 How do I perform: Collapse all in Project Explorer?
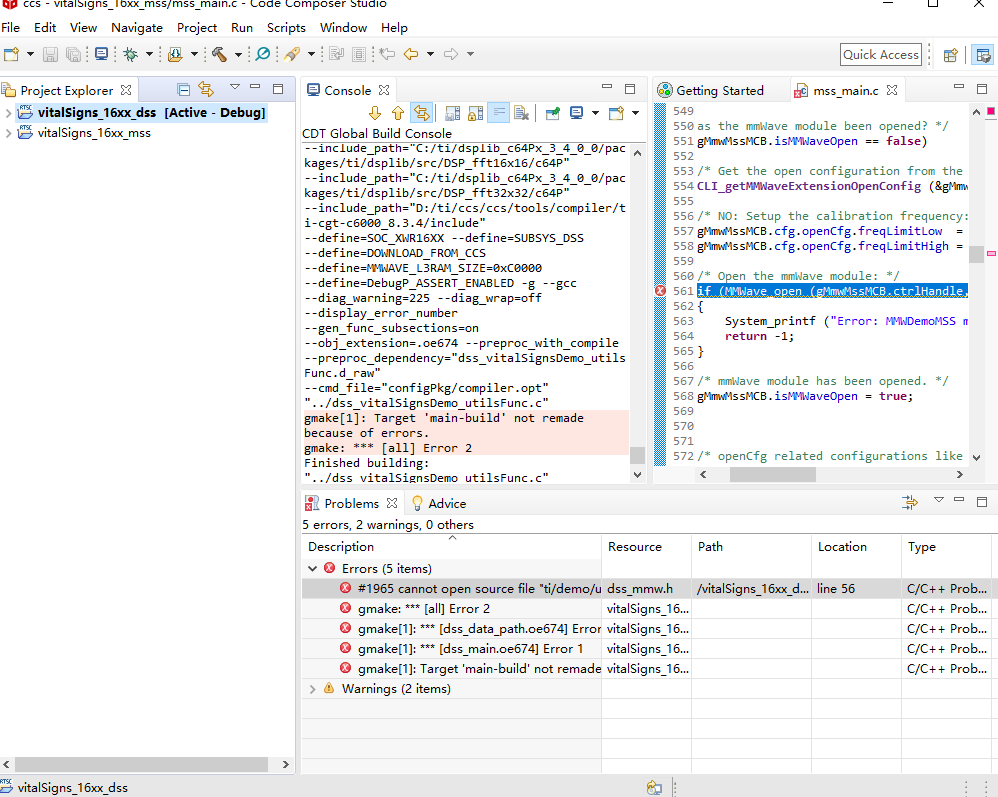click(184, 90)
